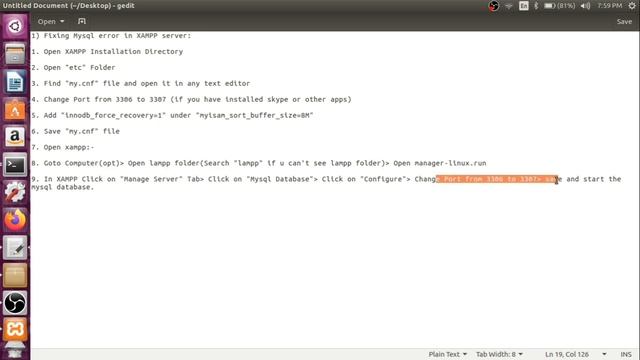Open the sound volume indicator
Viewport: 640px width, 360px height.
click(x=586, y=6)
